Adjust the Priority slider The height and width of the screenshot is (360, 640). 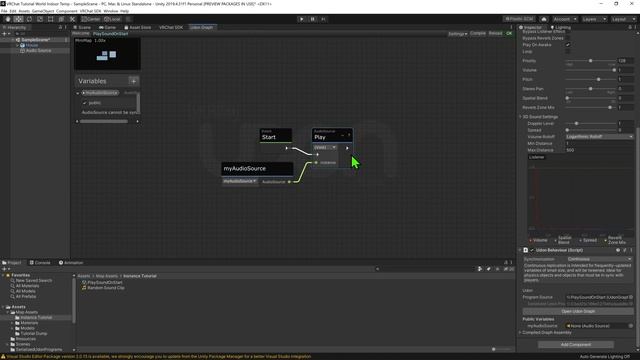tap(591, 61)
